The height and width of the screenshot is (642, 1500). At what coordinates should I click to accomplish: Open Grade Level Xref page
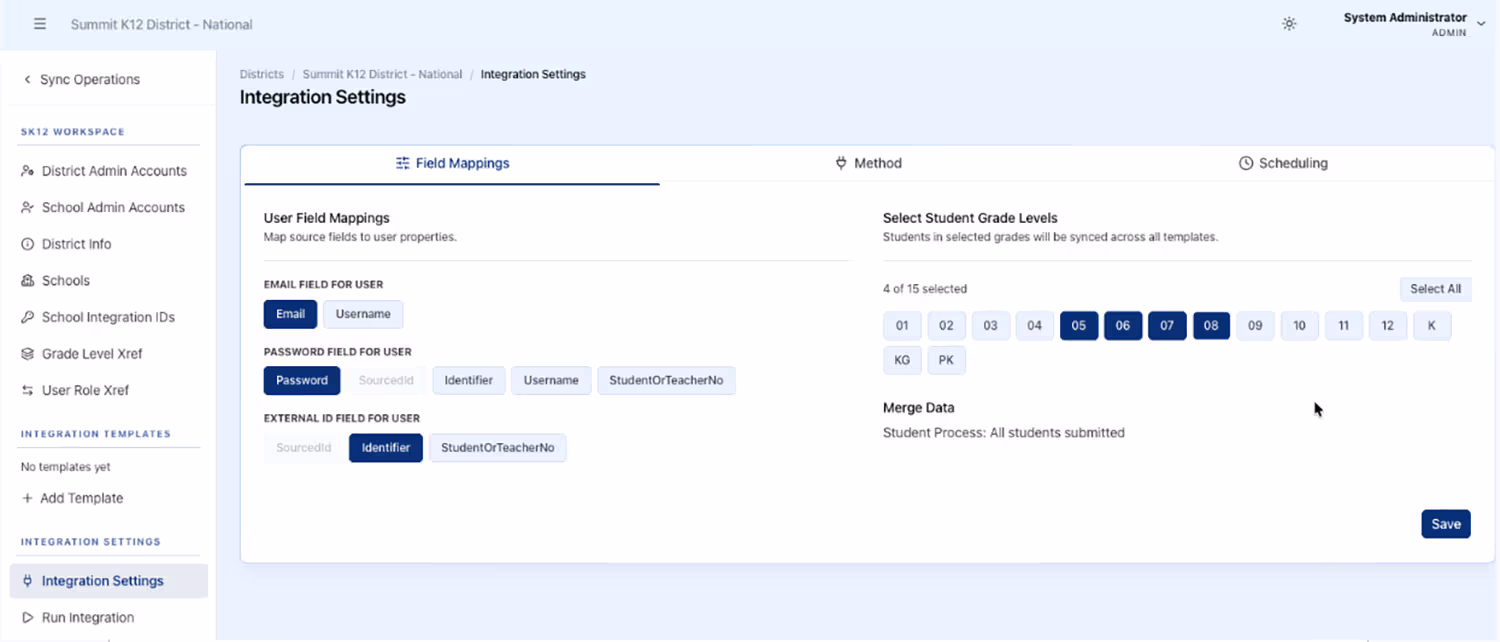point(109,354)
